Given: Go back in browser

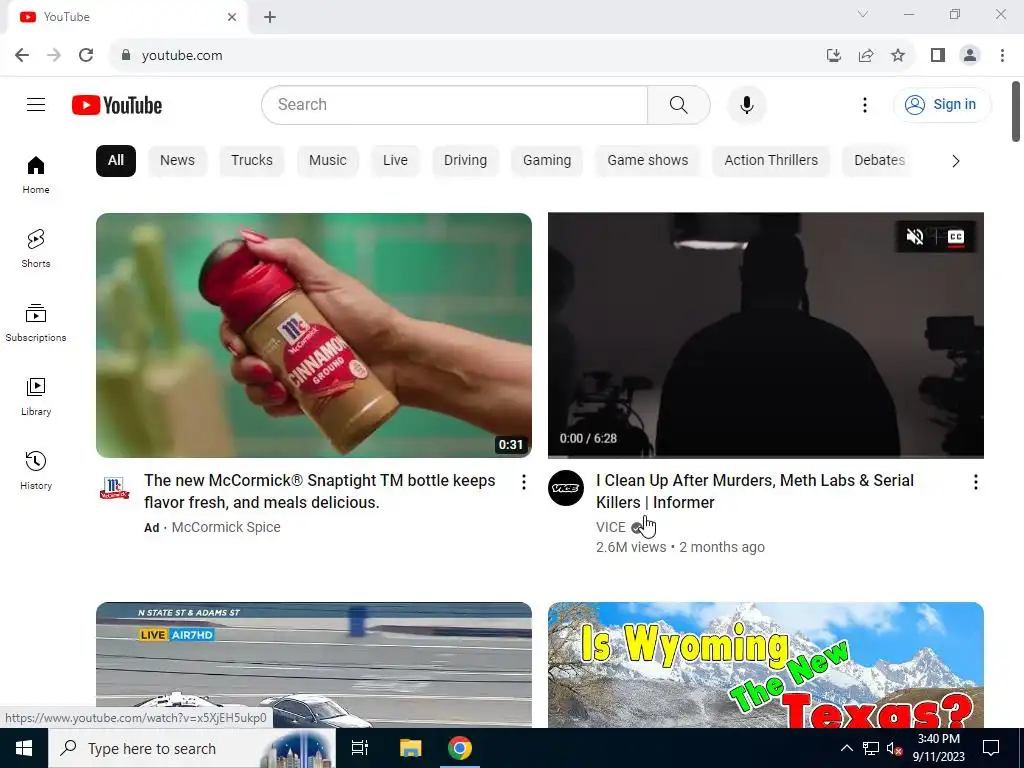Looking at the screenshot, I should point(22,55).
